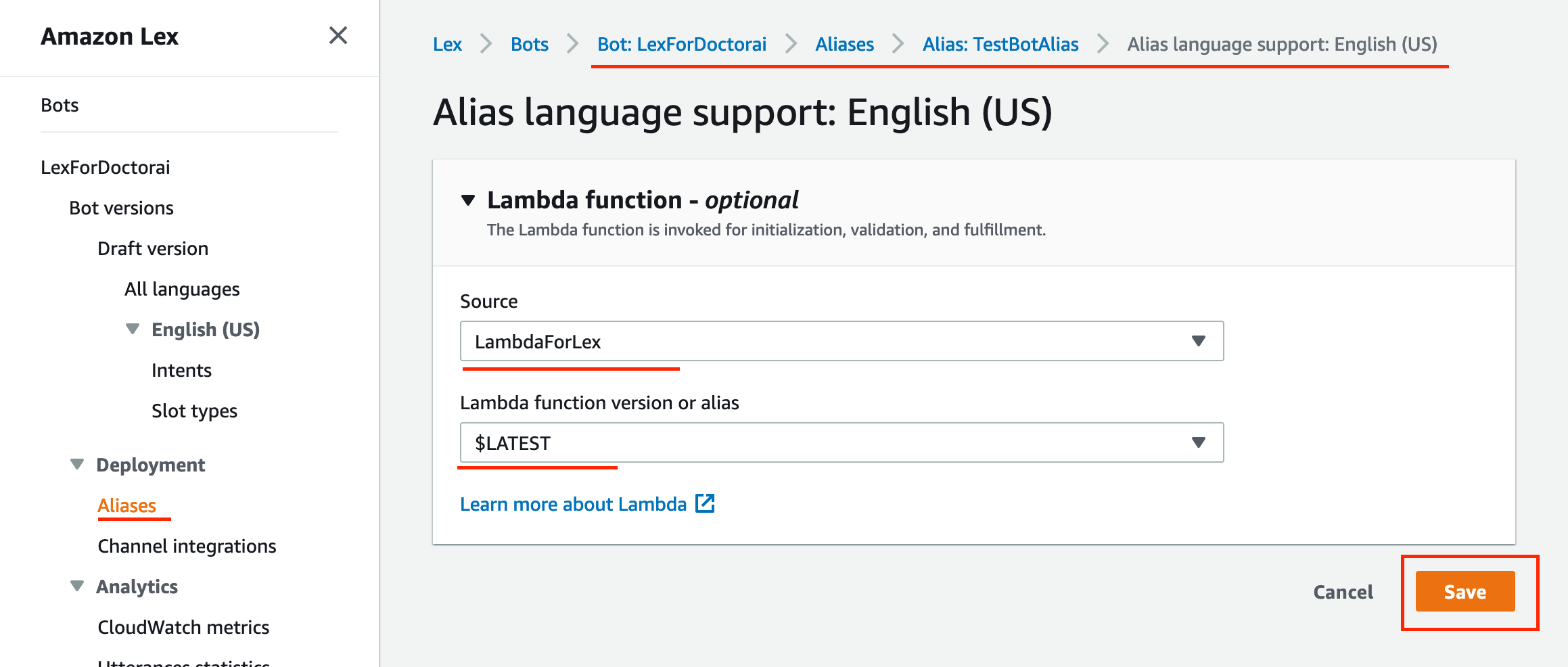Collapse the Lambda function section triangle
The width and height of the screenshot is (1568, 667).
pos(468,200)
